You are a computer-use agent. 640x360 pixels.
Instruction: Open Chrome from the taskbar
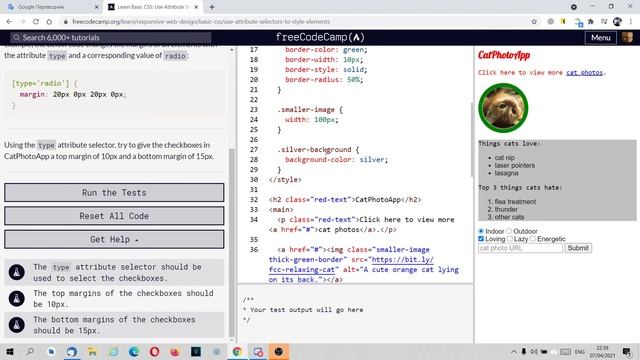237,351
